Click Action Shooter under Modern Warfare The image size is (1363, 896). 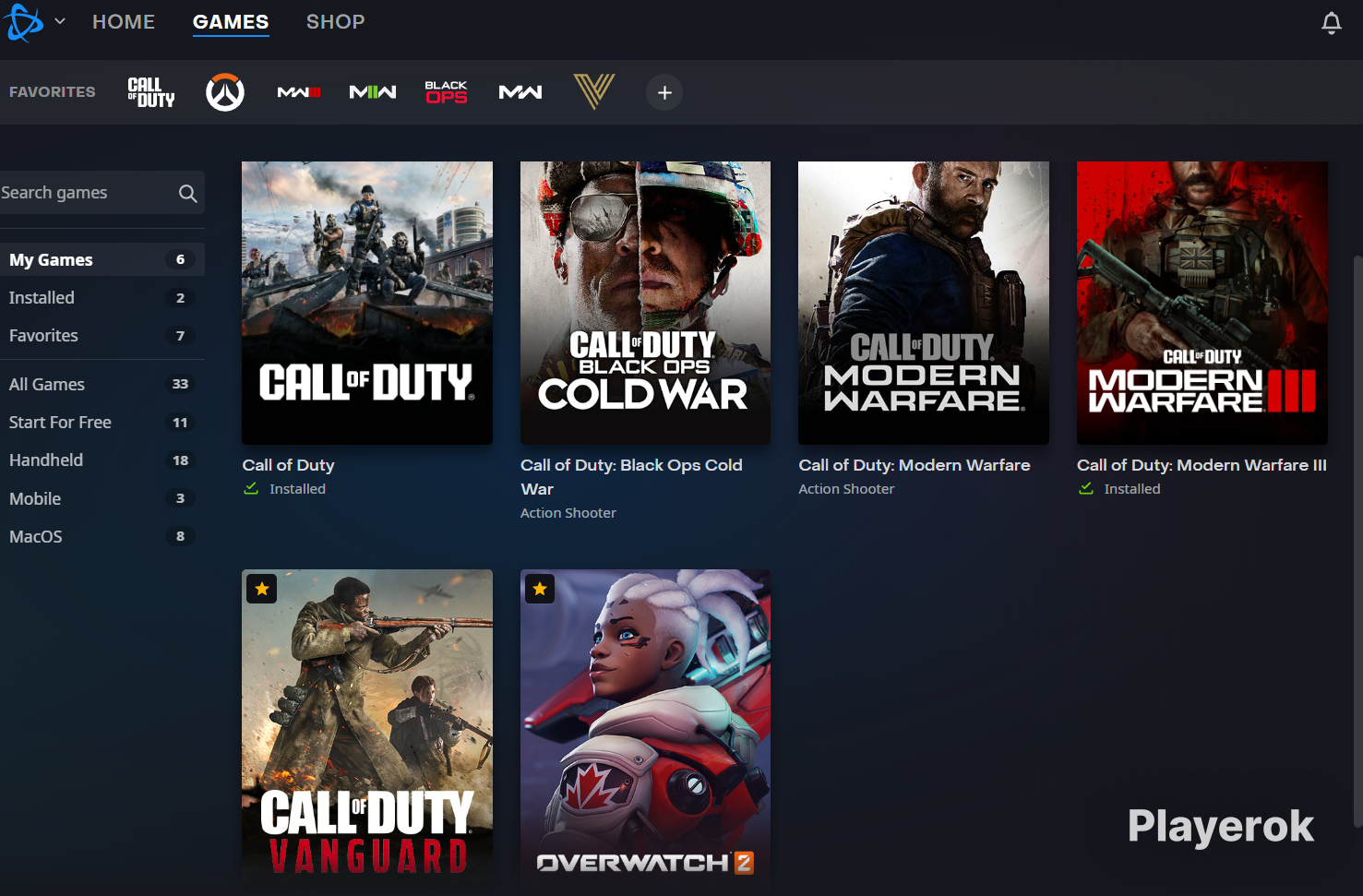pyautogui.click(x=846, y=489)
